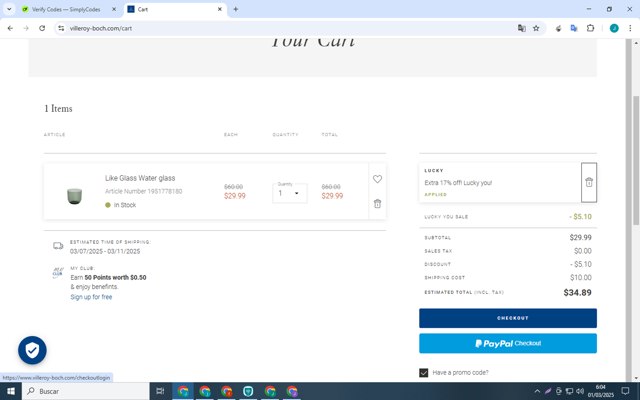The width and height of the screenshot is (640, 400).
Task: Show hidden system tray icons
Action: (537, 391)
